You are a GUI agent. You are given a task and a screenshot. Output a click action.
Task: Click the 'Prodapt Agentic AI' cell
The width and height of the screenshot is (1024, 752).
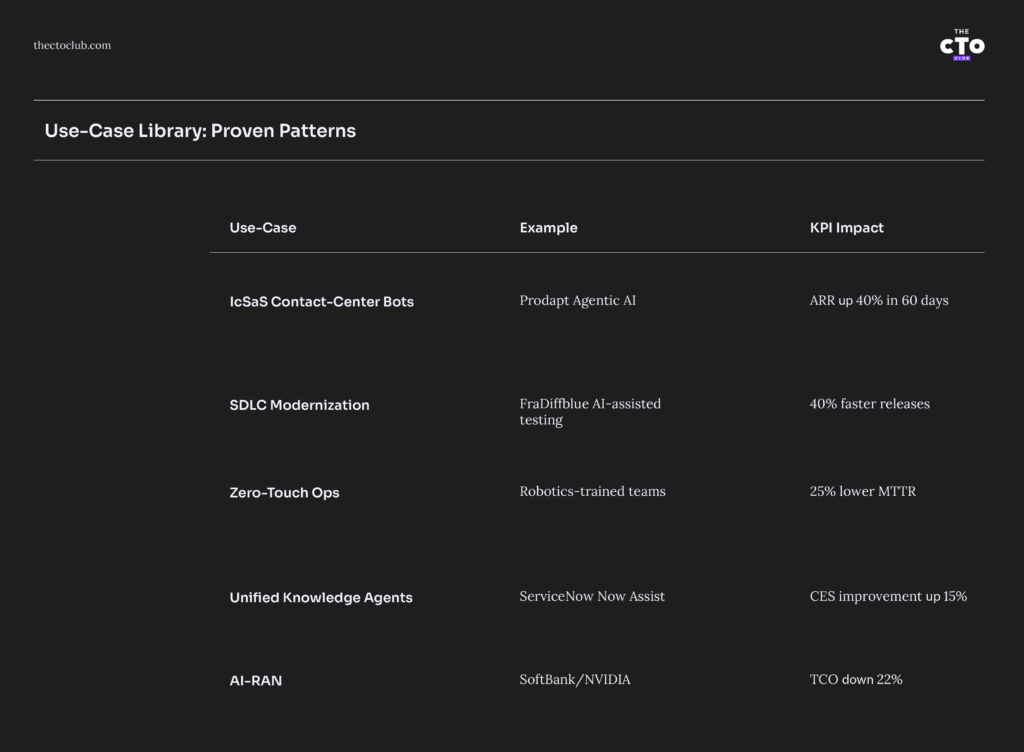(577, 300)
